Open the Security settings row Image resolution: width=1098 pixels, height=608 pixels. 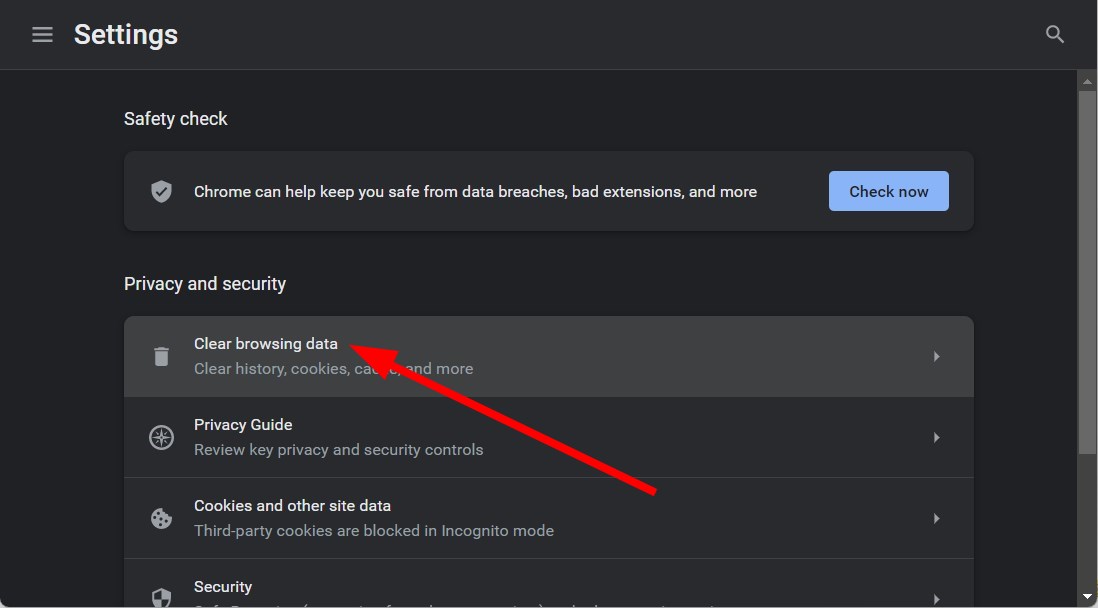(x=223, y=587)
